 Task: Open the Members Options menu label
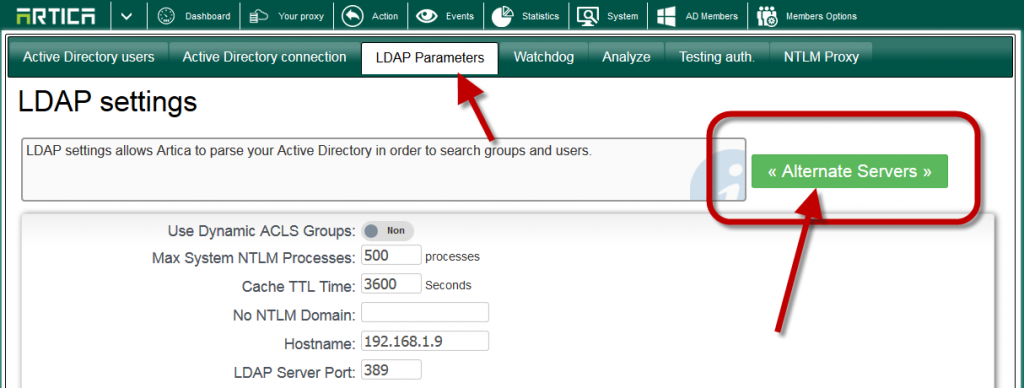pyautogui.click(x=822, y=16)
